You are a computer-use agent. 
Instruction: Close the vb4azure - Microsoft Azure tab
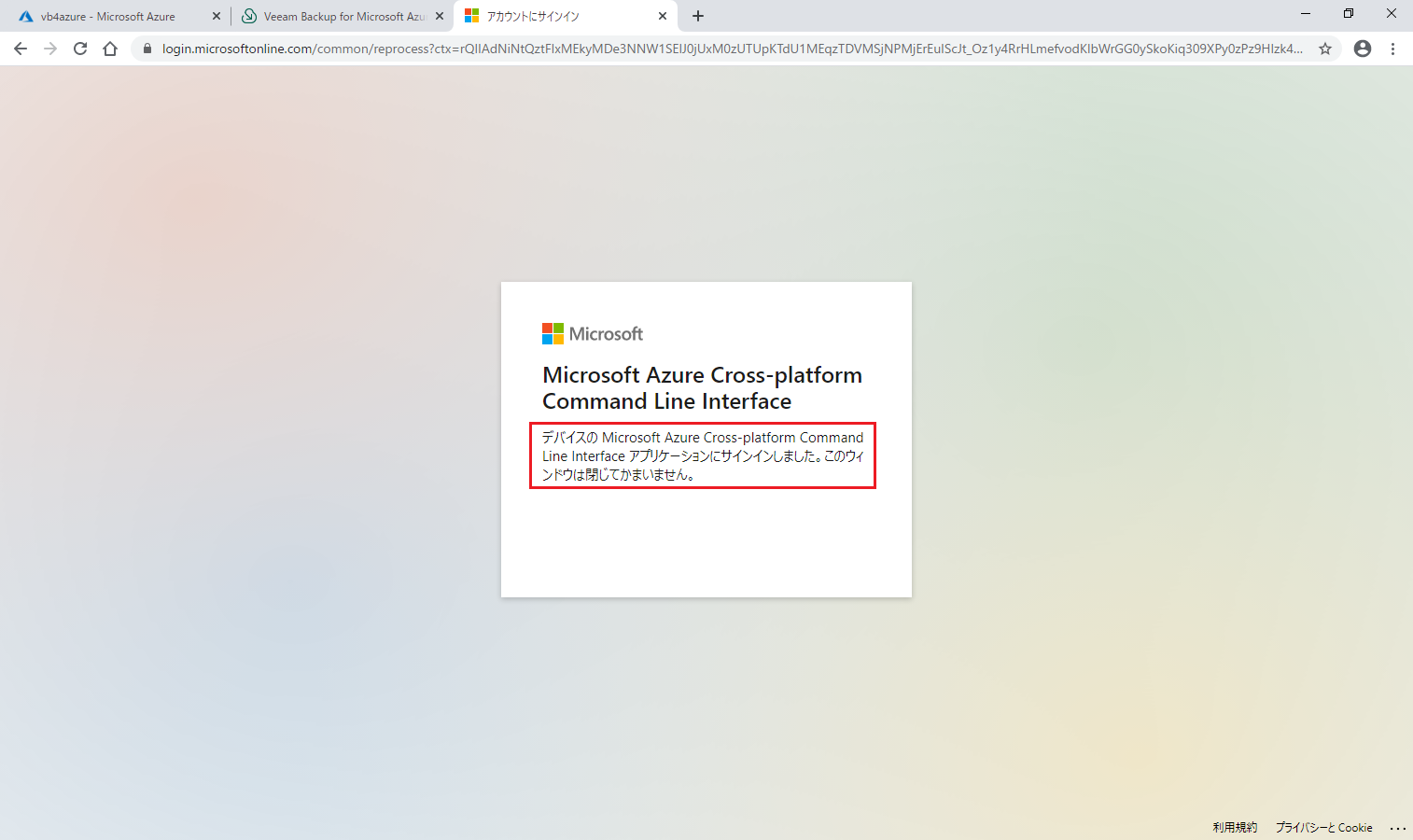coord(217,16)
